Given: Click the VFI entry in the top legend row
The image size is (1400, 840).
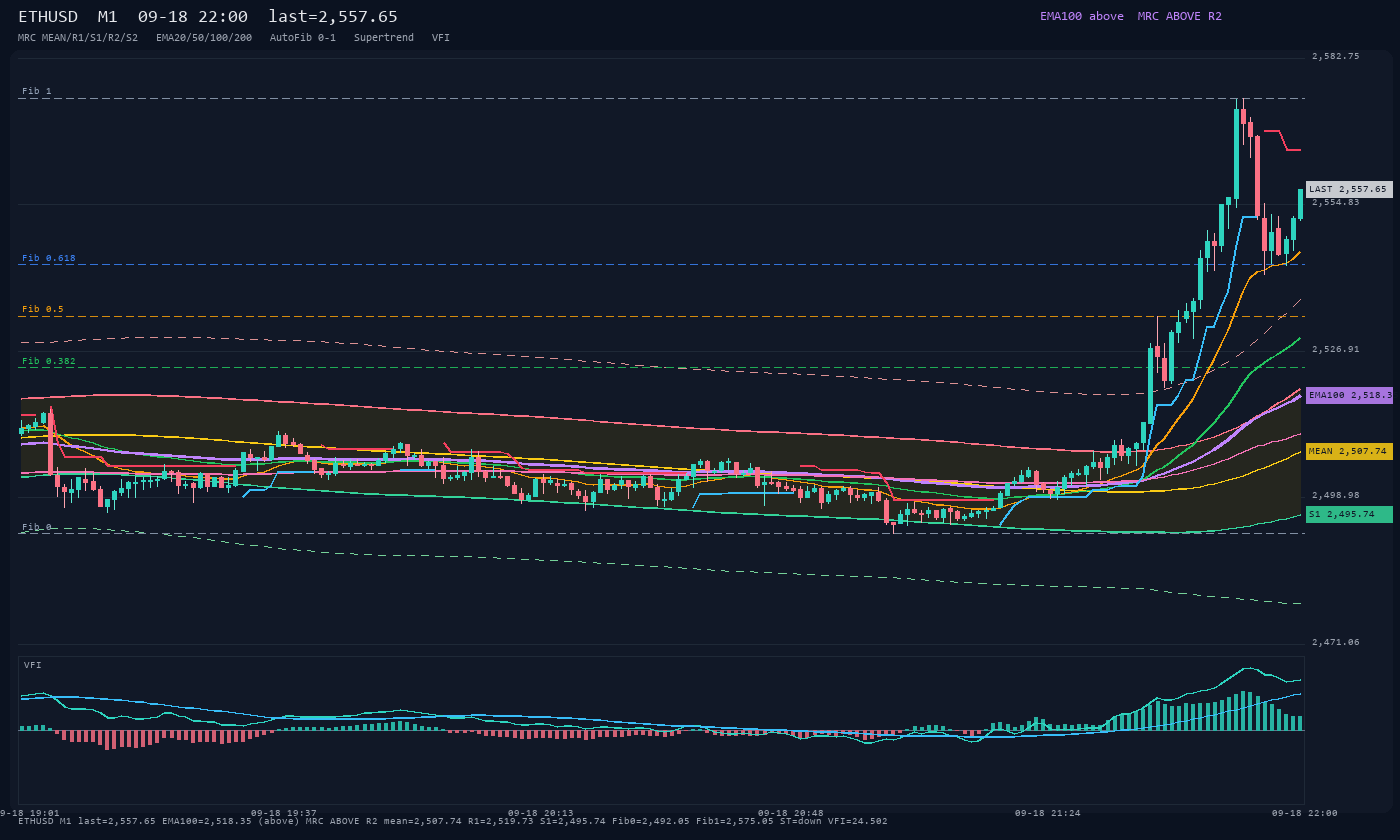Looking at the screenshot, I should tap(441, 37).
